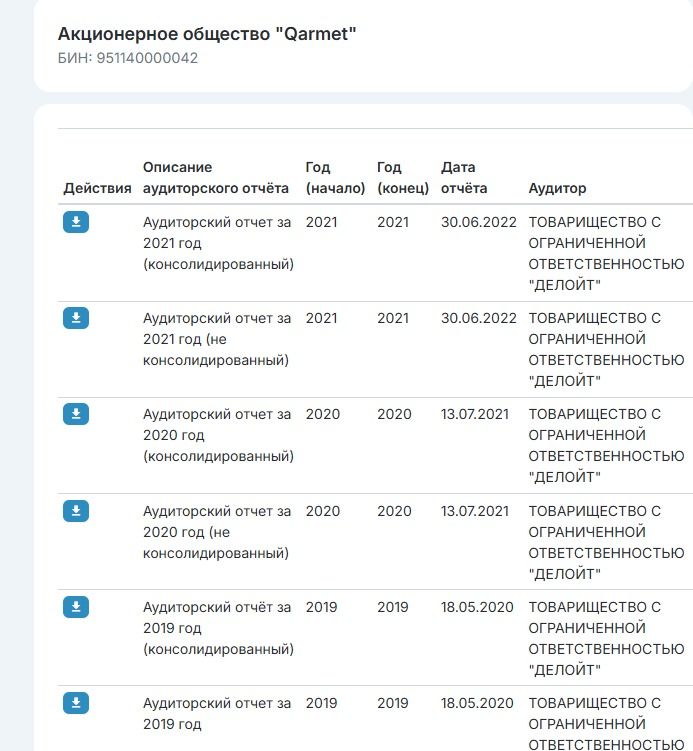Click the "Аудитор" column header
Viewport: 693px width, 751px height.
pos(557,188)
